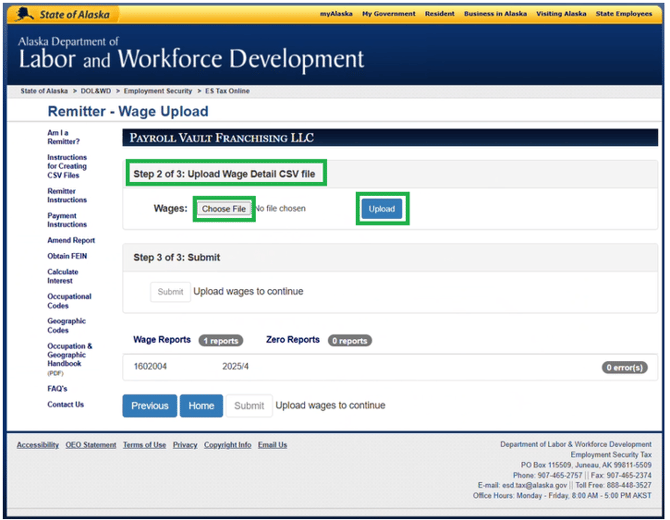Click the State of Alaska breadcrumb
Viewport: 670px width, 520px height.
[x=44, y=91]
